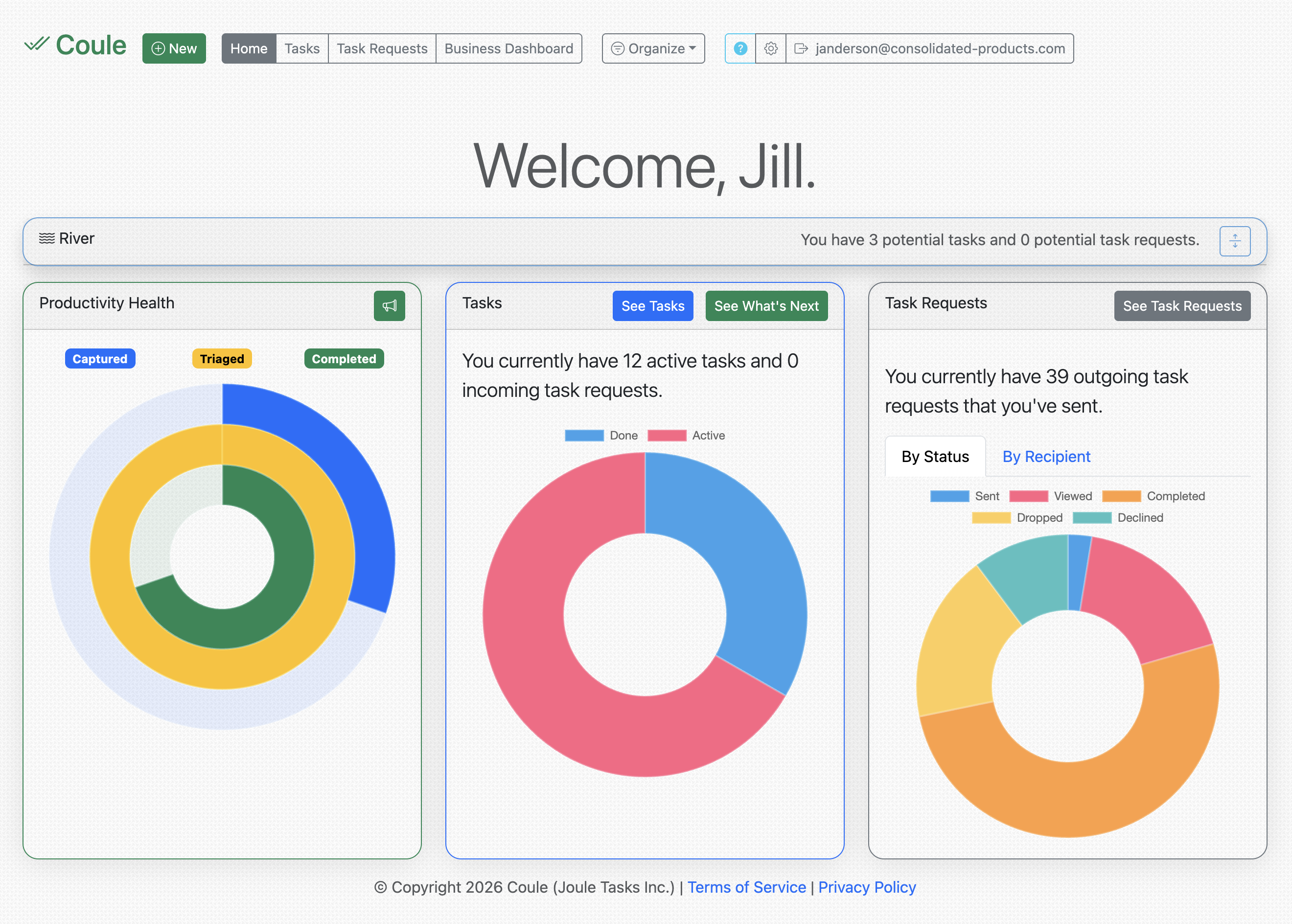Click the megaphone icon in Productivity Health
The height and width of the screenshot is (924, 1292).
click(389, 306)
